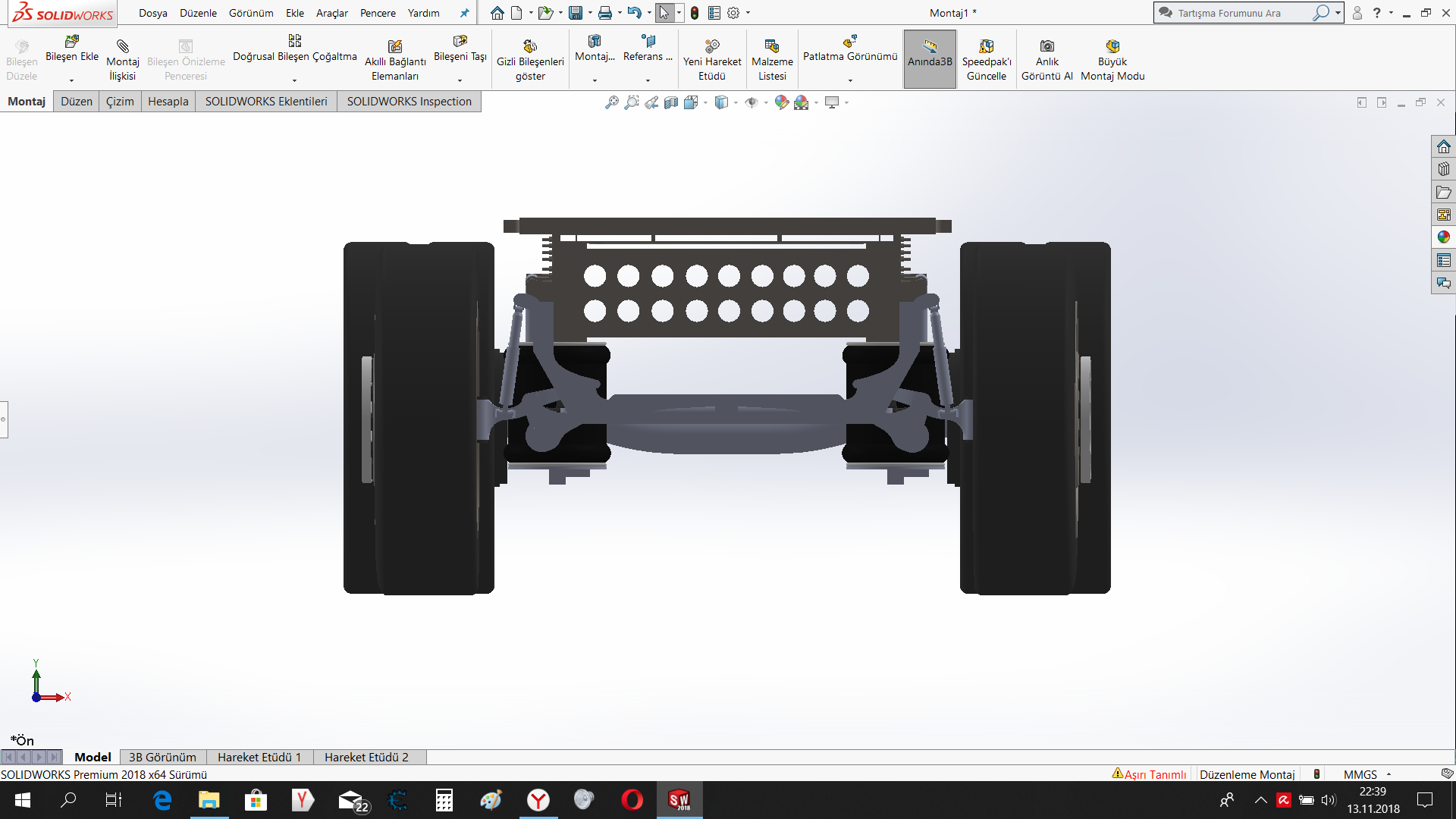Switch to Hareket Etüdü 1 tab
Viewport: 1456px width, 819px height.
click(259, 757)
